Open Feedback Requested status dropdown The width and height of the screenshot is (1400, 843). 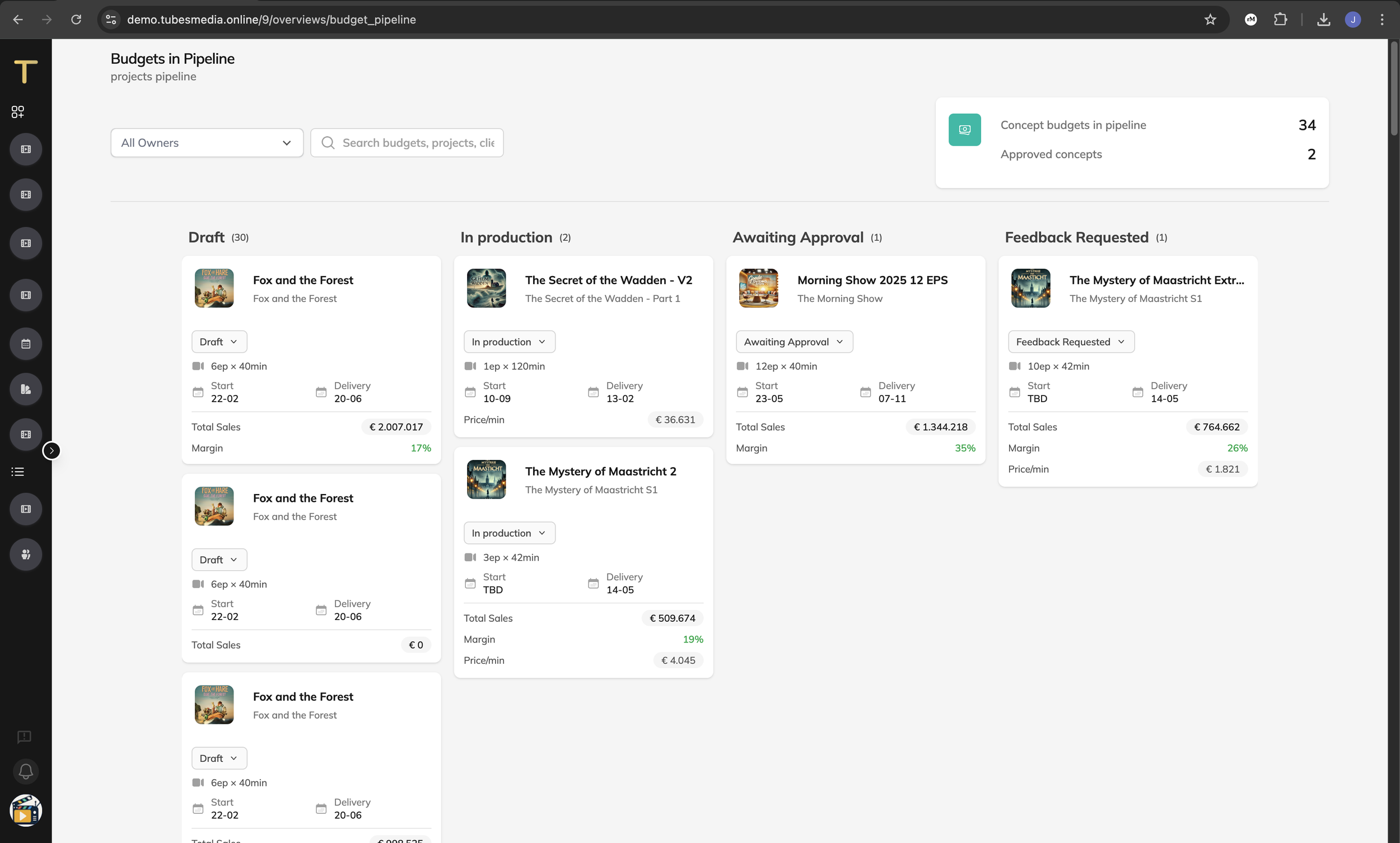(1071, 342)
